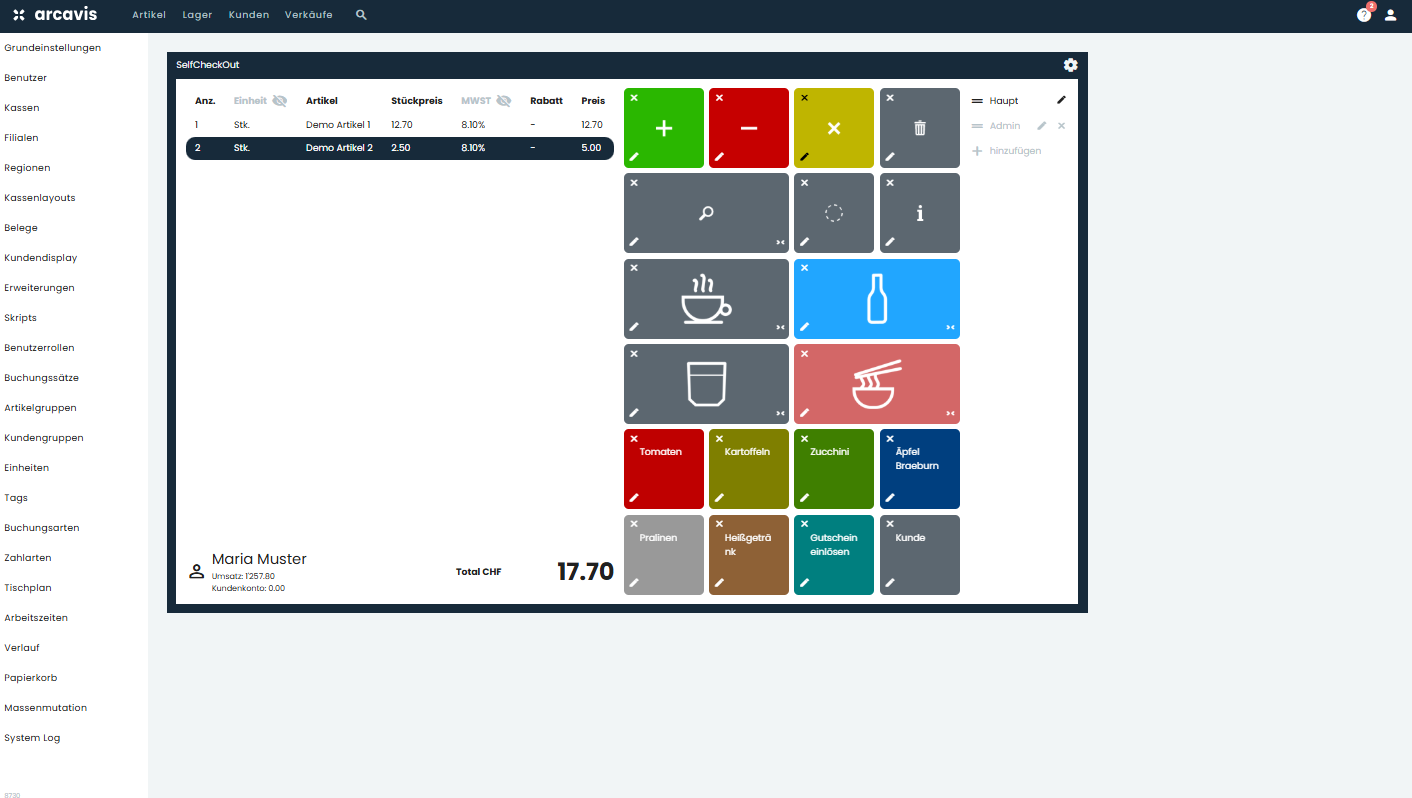The image size is (1412, 798).
Task: Click the blue bottle drinks tile
Action: 876,298
